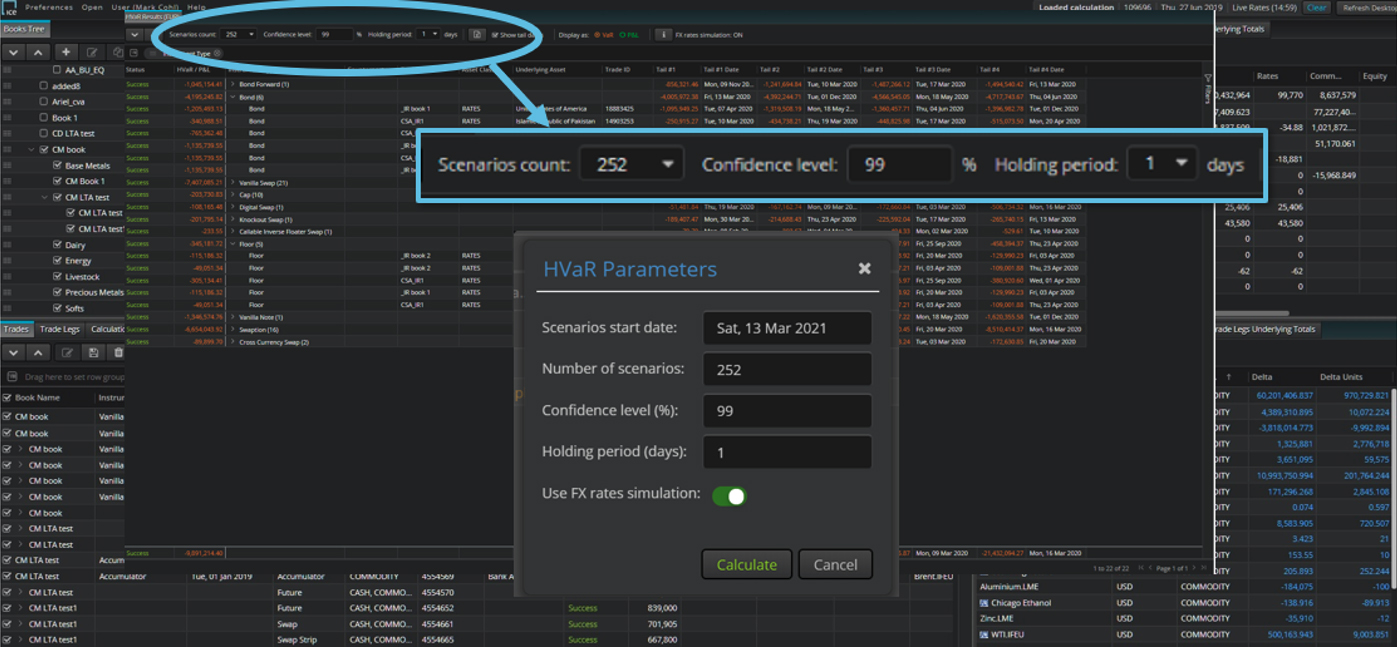The image size is (1397, 647).
Task: Close the HVaR Parameters dialog with X
Action: [864, 268]
